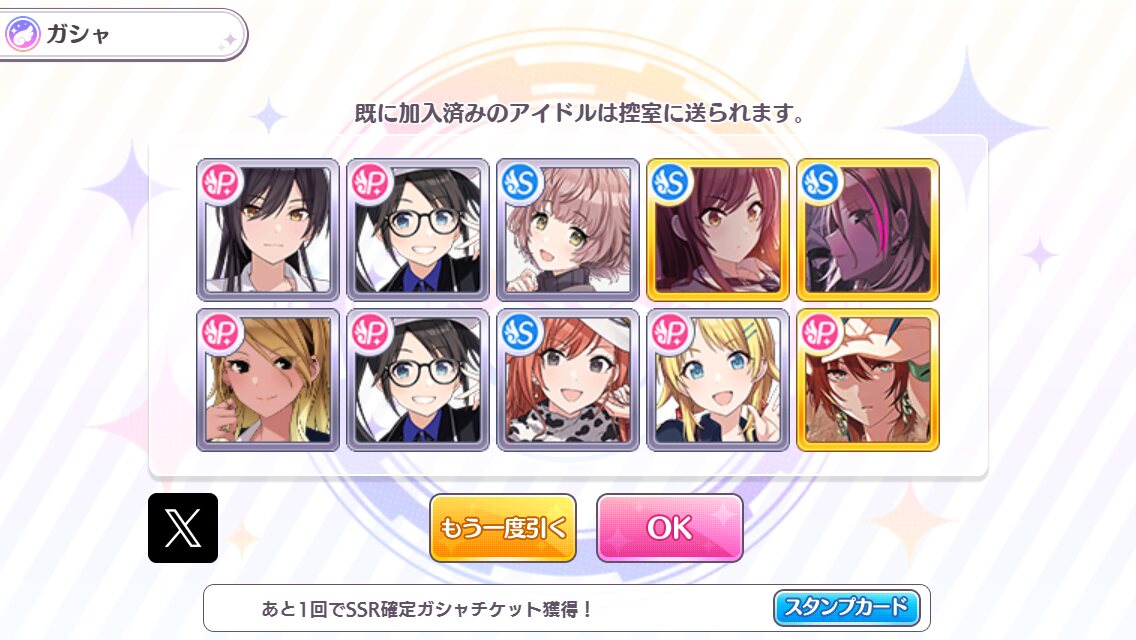The image size is (1136, 640).
Task: View the gold-framed dark red-haired idol card
Action: point(718,230)
